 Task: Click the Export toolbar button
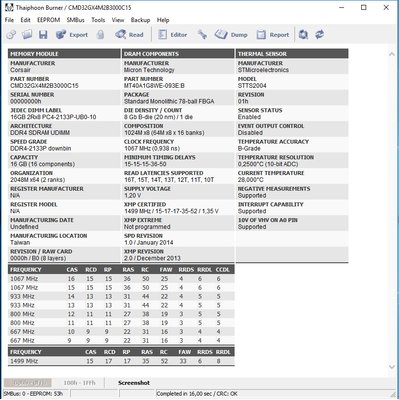(x=72, y=34)
